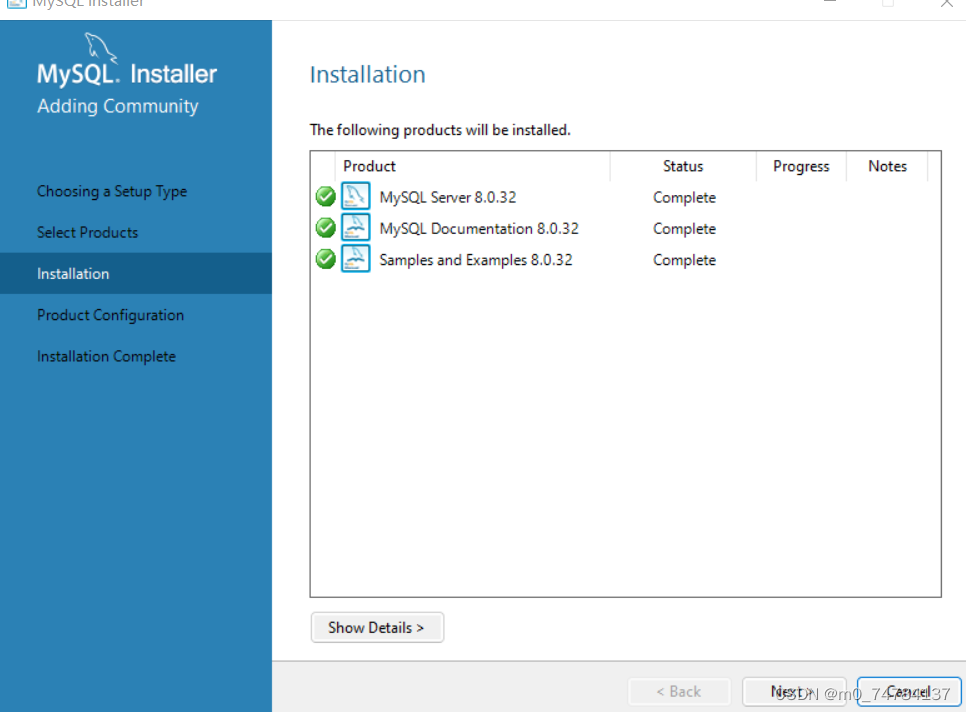The image size is (966, 712).
Task: Click the MySQL Documentation 8.0.32 product icon
Action: click(x=356, y=227)
